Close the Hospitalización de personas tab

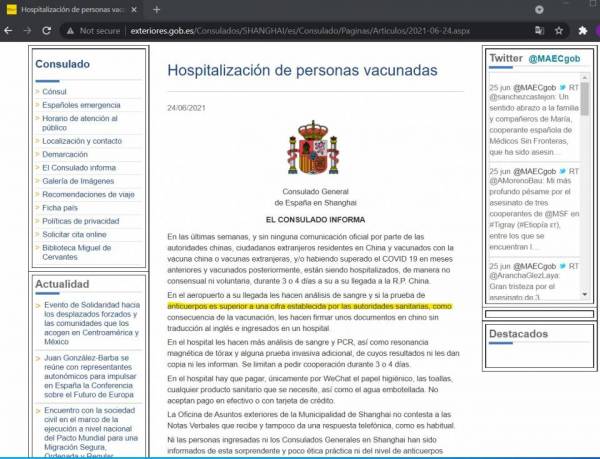[x=134, y=10]
